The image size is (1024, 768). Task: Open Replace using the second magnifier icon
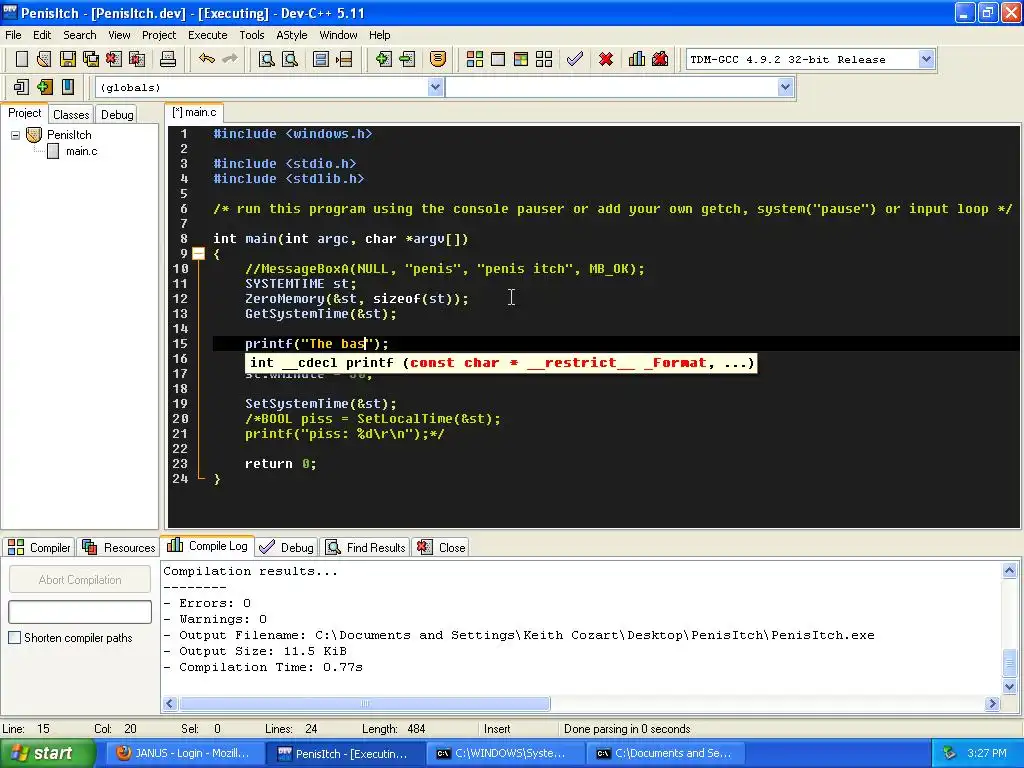click(289, 59)
